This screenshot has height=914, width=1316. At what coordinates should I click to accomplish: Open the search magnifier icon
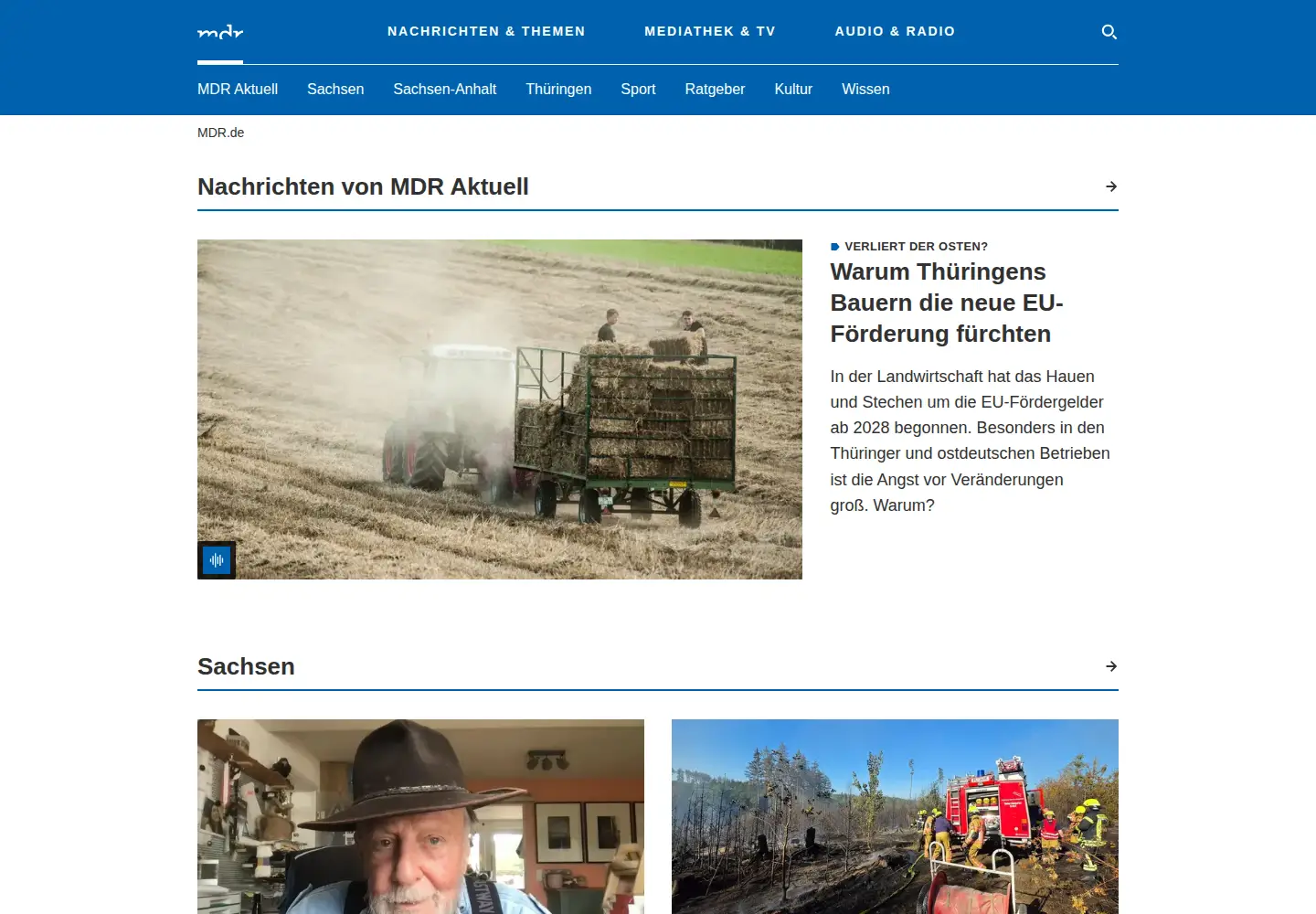tap(1109, 32)
